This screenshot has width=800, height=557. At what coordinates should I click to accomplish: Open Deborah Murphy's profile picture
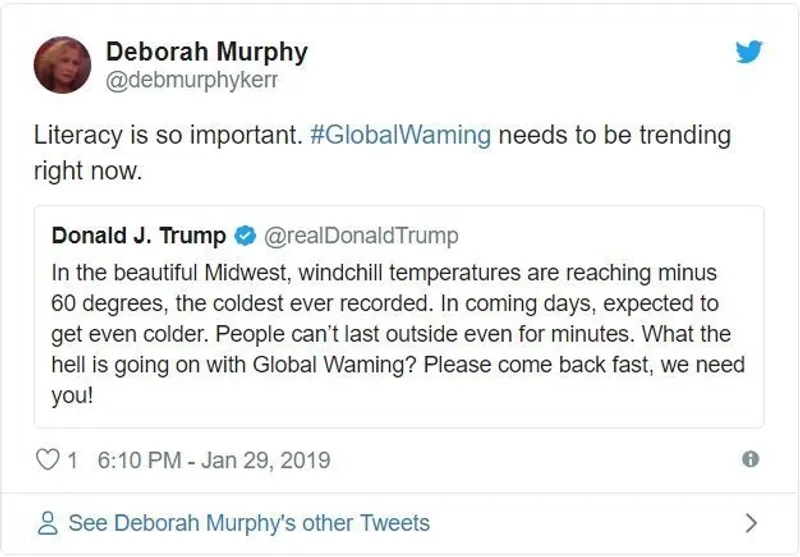tap(63, 65)
